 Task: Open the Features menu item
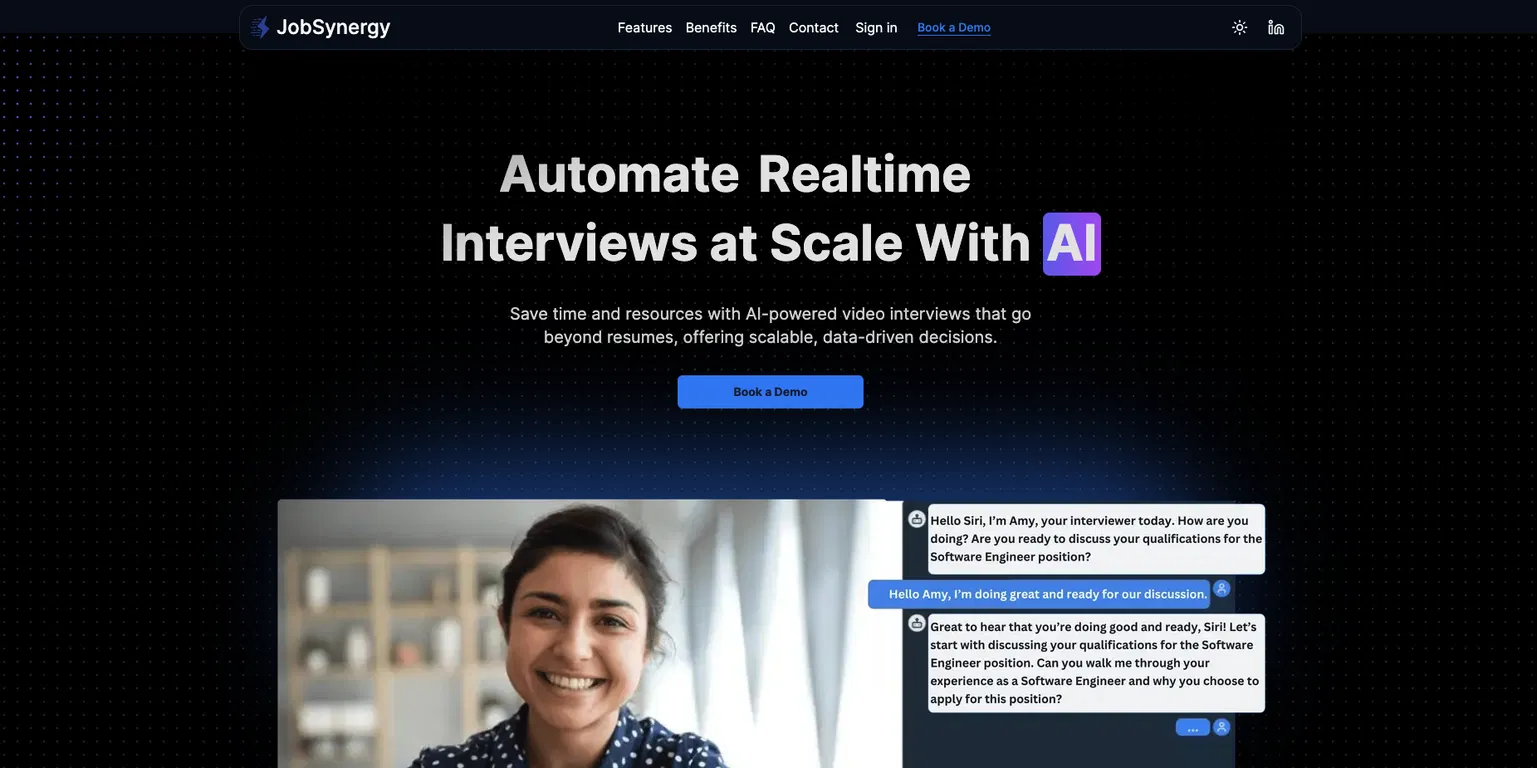click(x=645, y=27)
